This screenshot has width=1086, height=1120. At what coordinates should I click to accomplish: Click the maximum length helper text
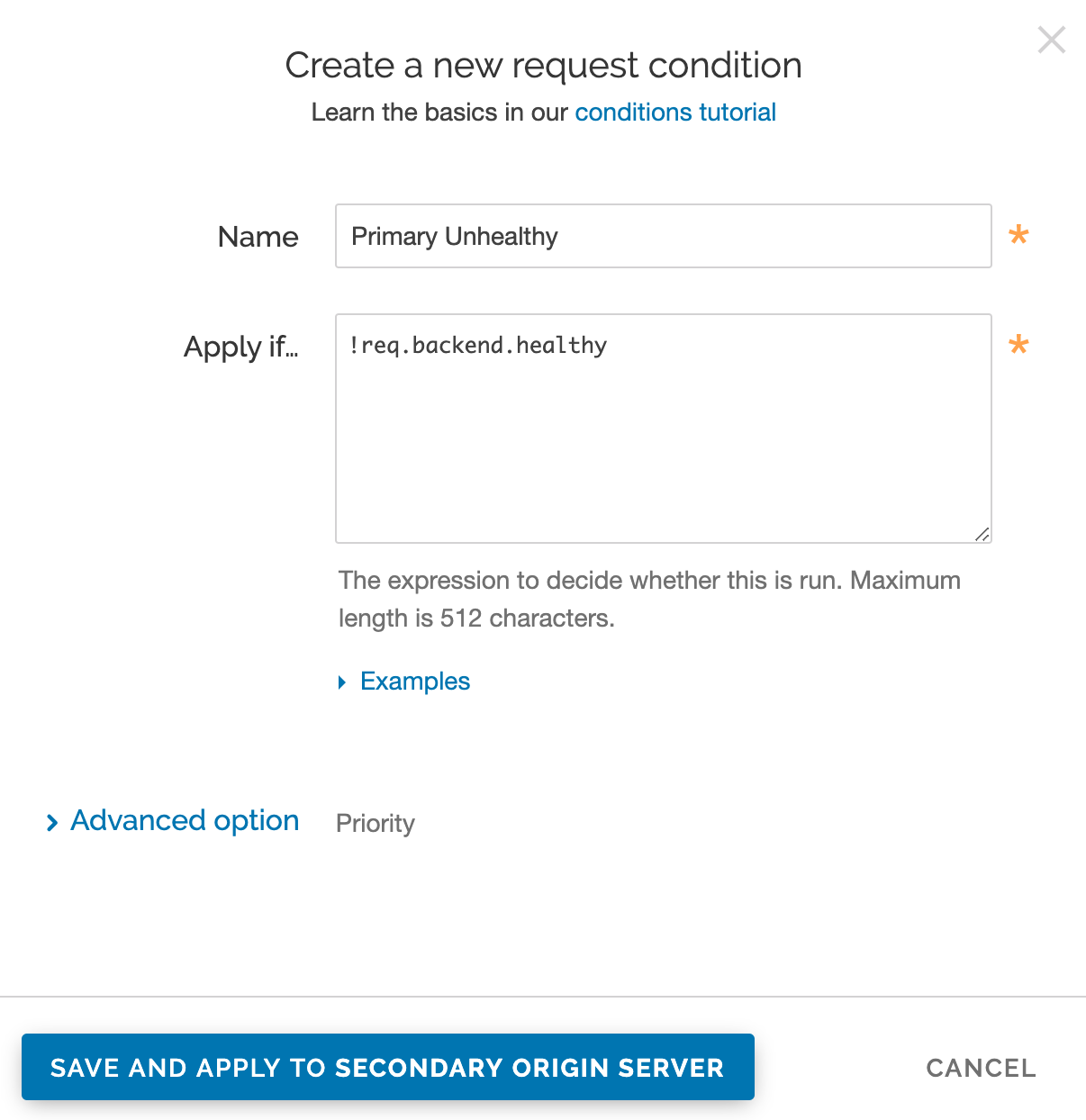coord(648,599)
